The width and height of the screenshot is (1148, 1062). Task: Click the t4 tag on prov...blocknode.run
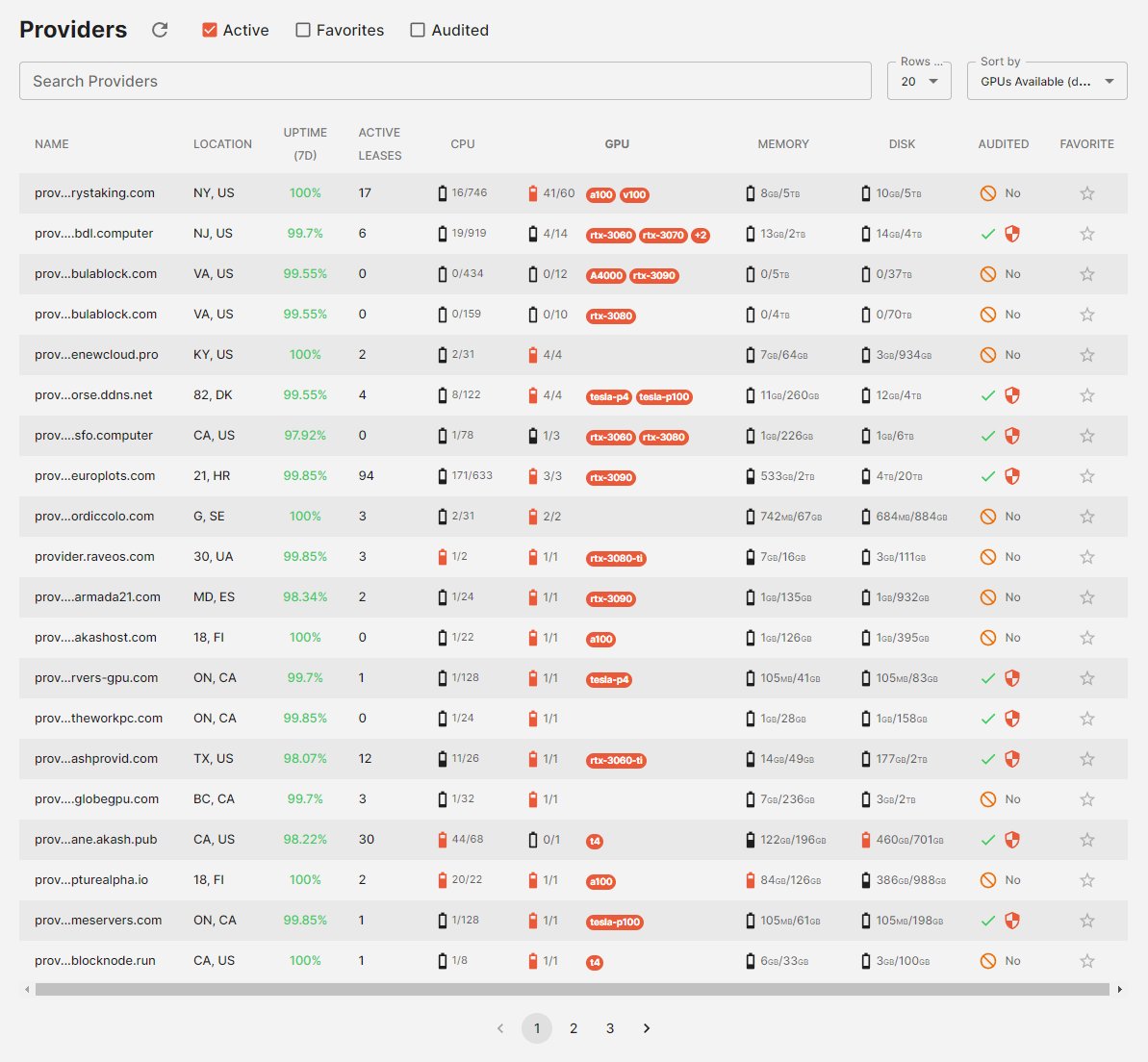coord(595,963)
